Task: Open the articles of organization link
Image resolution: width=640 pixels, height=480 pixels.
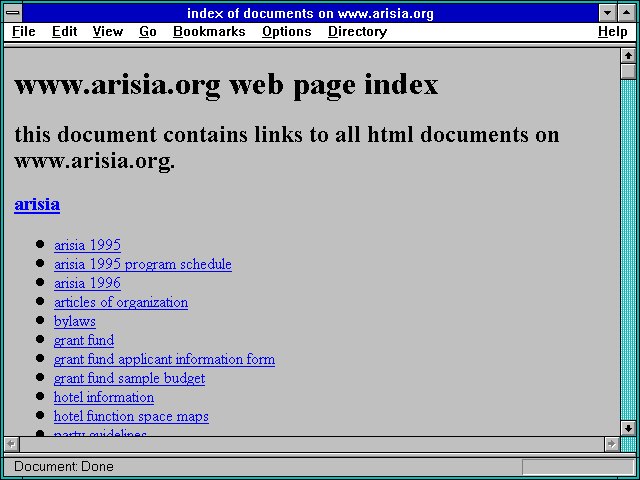Action: pos(121,302)
